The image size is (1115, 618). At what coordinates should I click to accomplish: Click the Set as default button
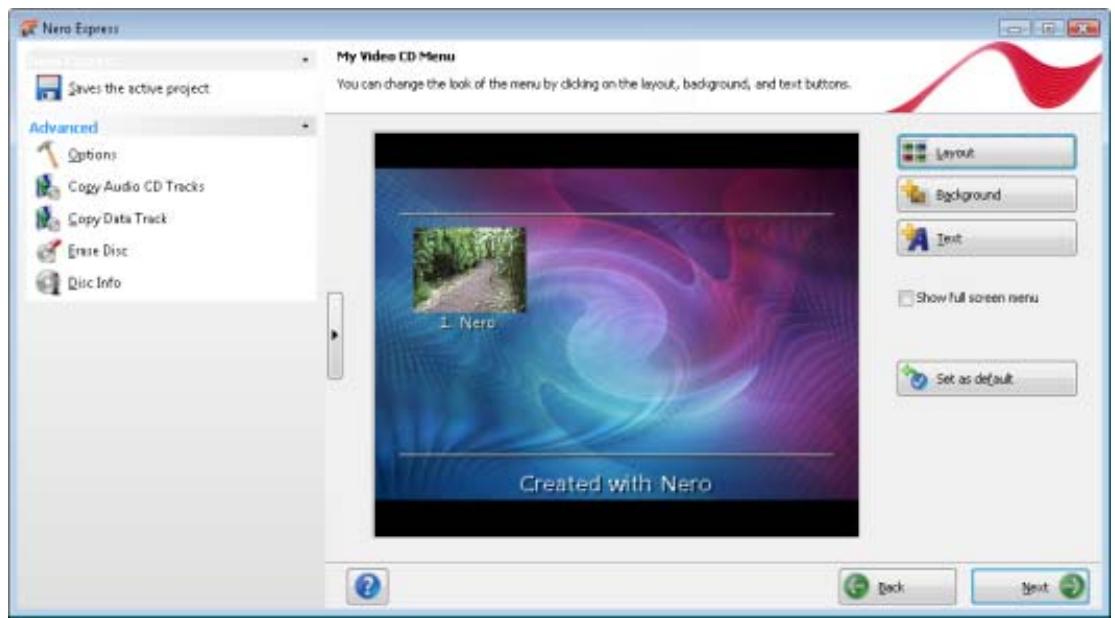tap(986, 378)
